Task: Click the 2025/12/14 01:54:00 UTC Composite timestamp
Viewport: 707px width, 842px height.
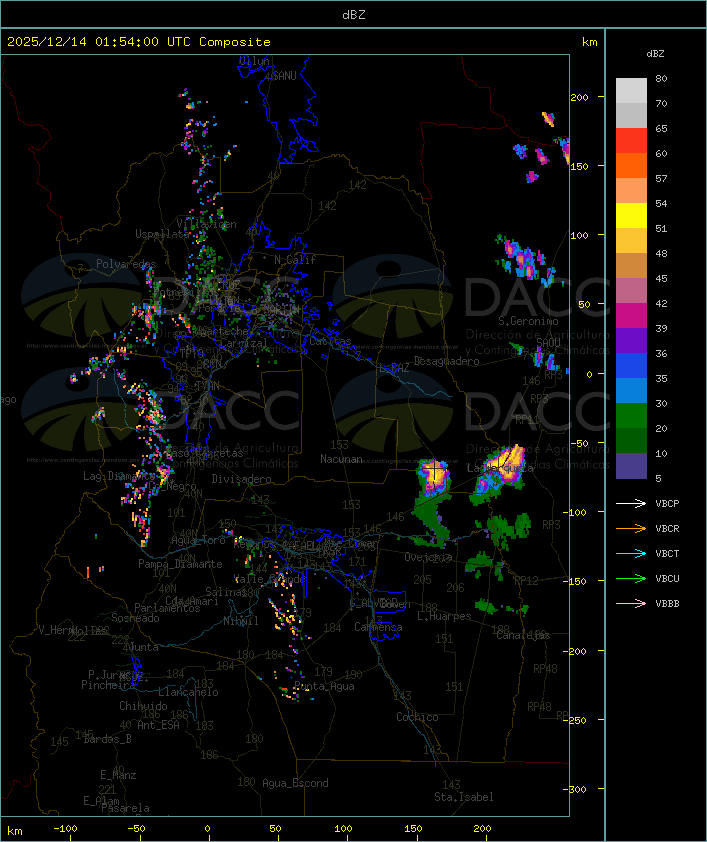Action: 139,42
